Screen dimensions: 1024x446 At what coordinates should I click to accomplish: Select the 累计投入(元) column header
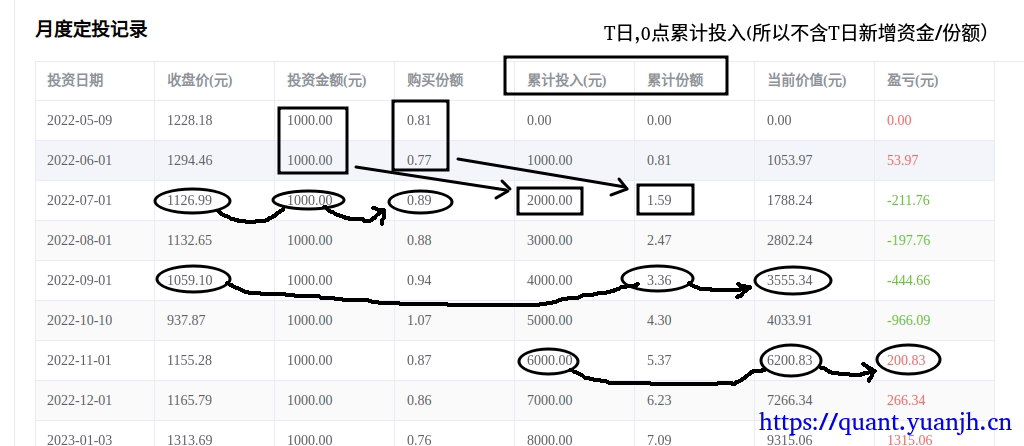(x=567, y=81)
